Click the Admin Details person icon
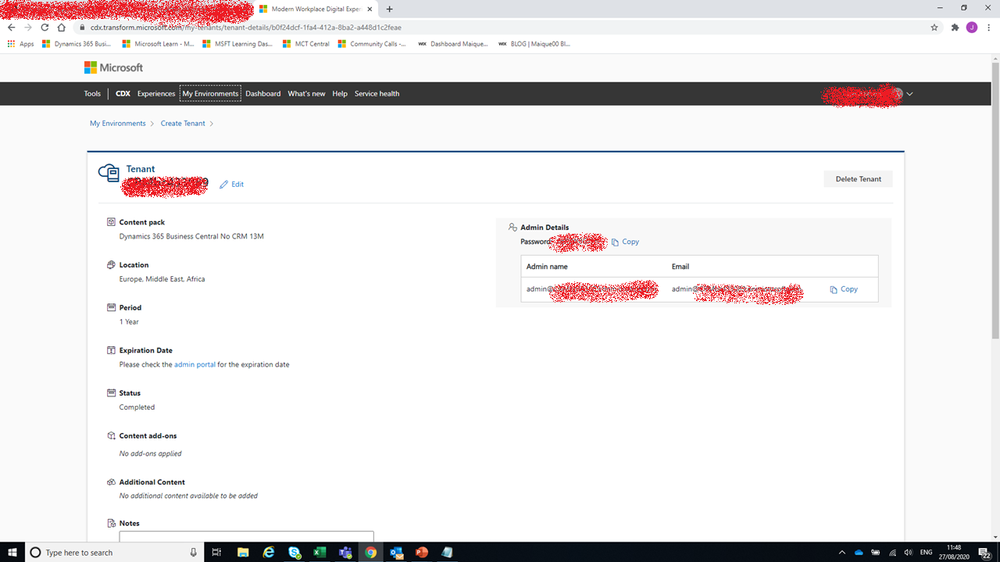Screen dimensions: 1000x562 [512, 227]
